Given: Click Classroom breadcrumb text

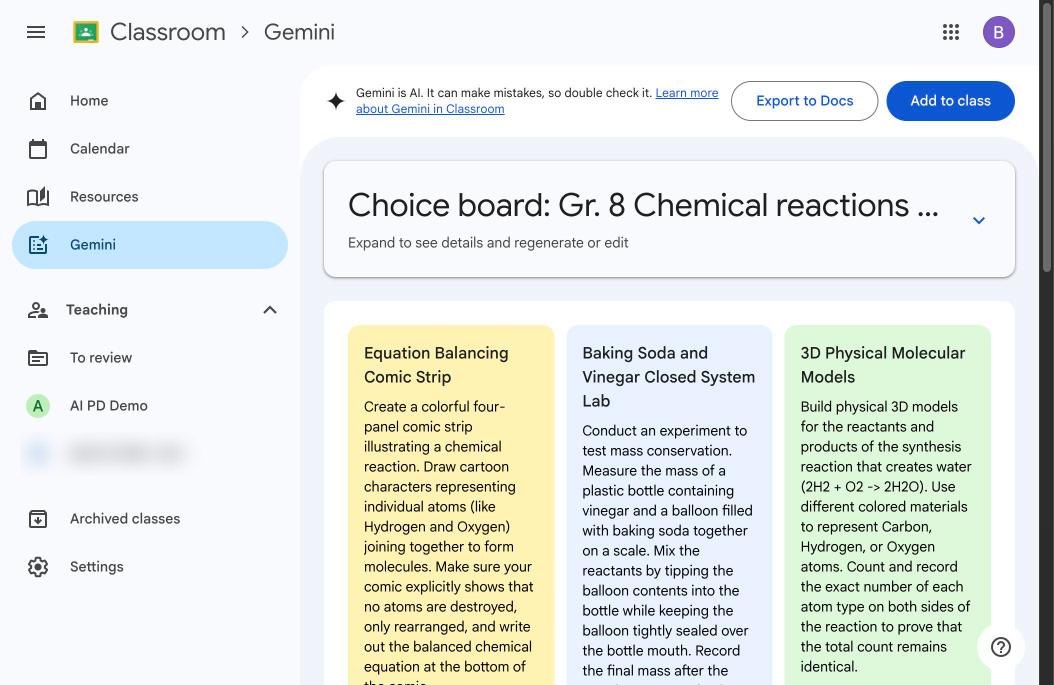Looking at the screenshot, I should (x=167, y=32).
